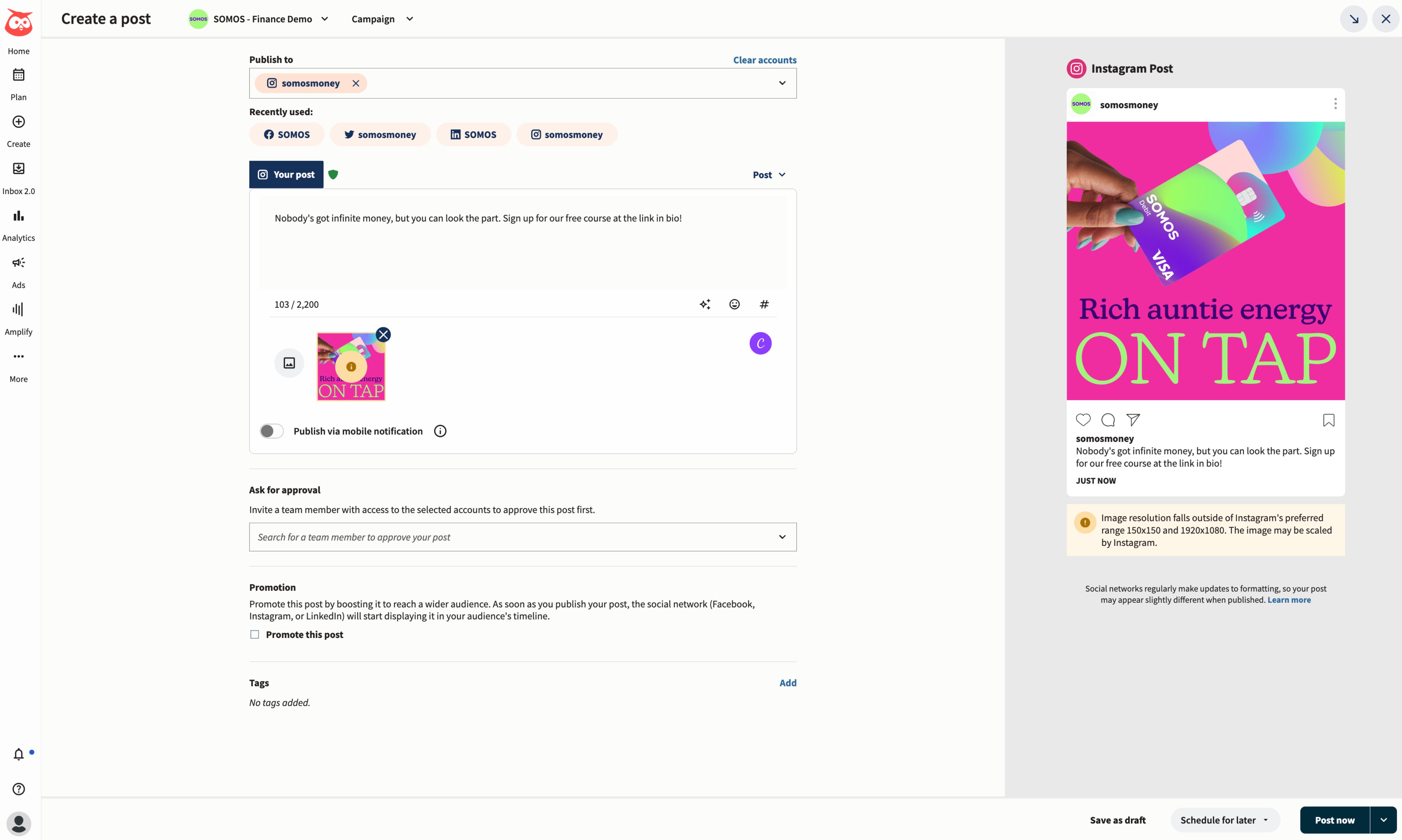This screenshot has width=1402, height=840.
Task: Open the Help question mark icon
Action: (x=19, y=788)
